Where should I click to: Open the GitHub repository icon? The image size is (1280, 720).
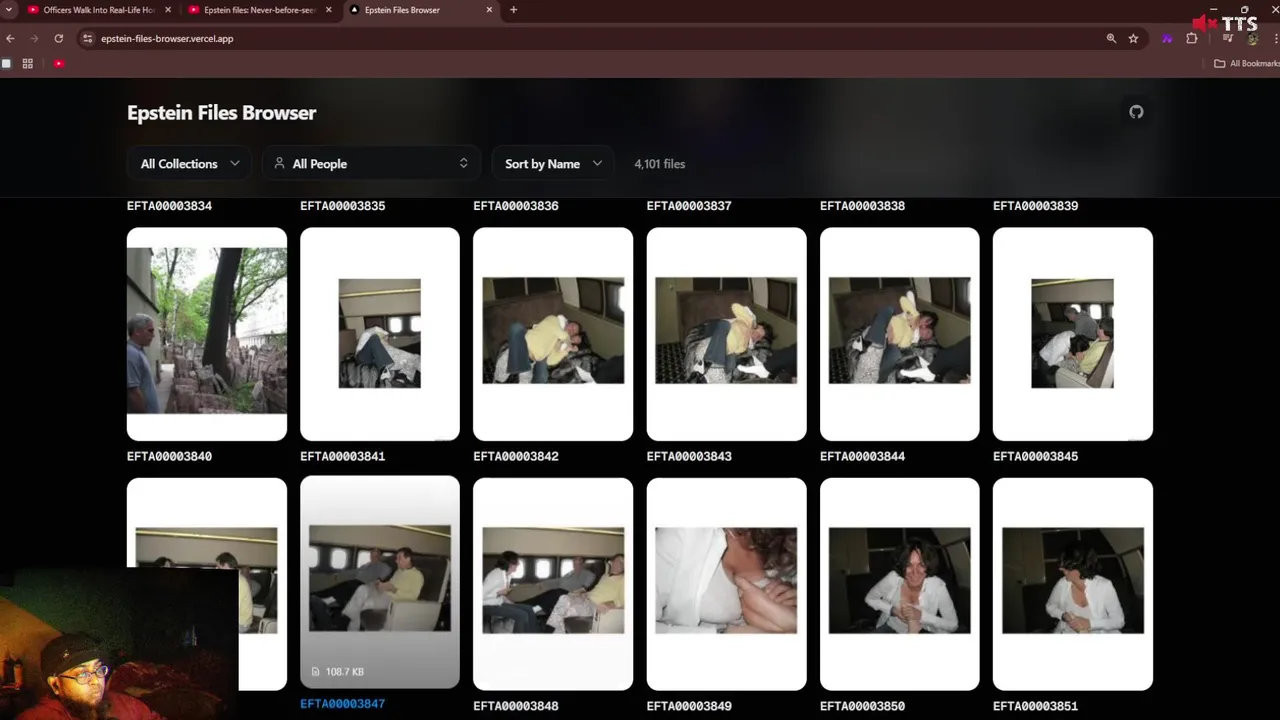(1136, 112)
